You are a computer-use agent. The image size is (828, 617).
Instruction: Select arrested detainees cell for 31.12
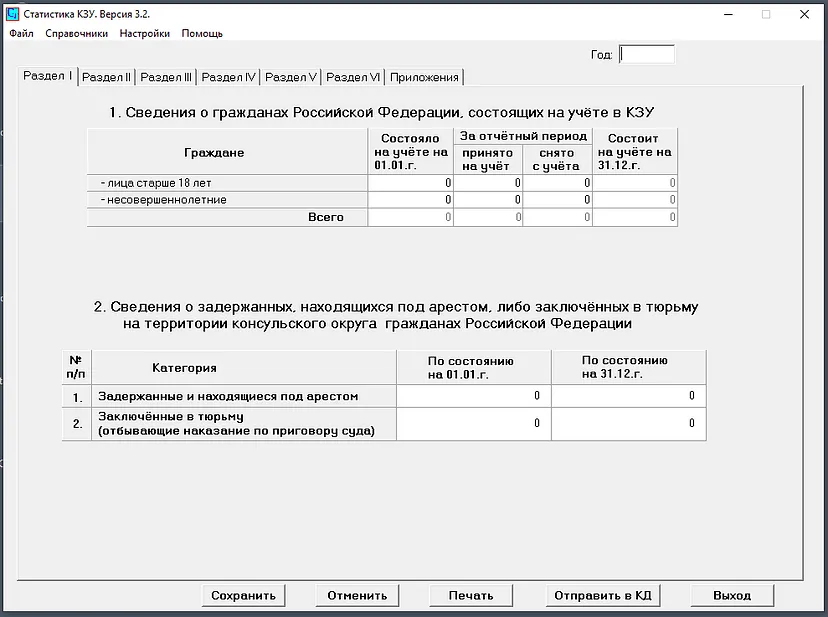[x=628, y=396]
